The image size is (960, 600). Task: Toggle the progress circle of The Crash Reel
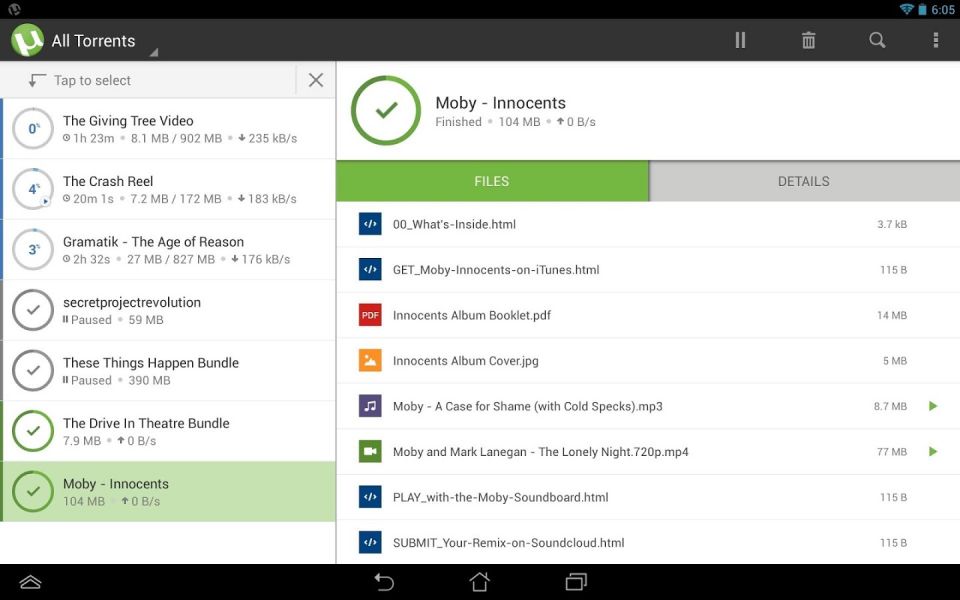(33, 189)
